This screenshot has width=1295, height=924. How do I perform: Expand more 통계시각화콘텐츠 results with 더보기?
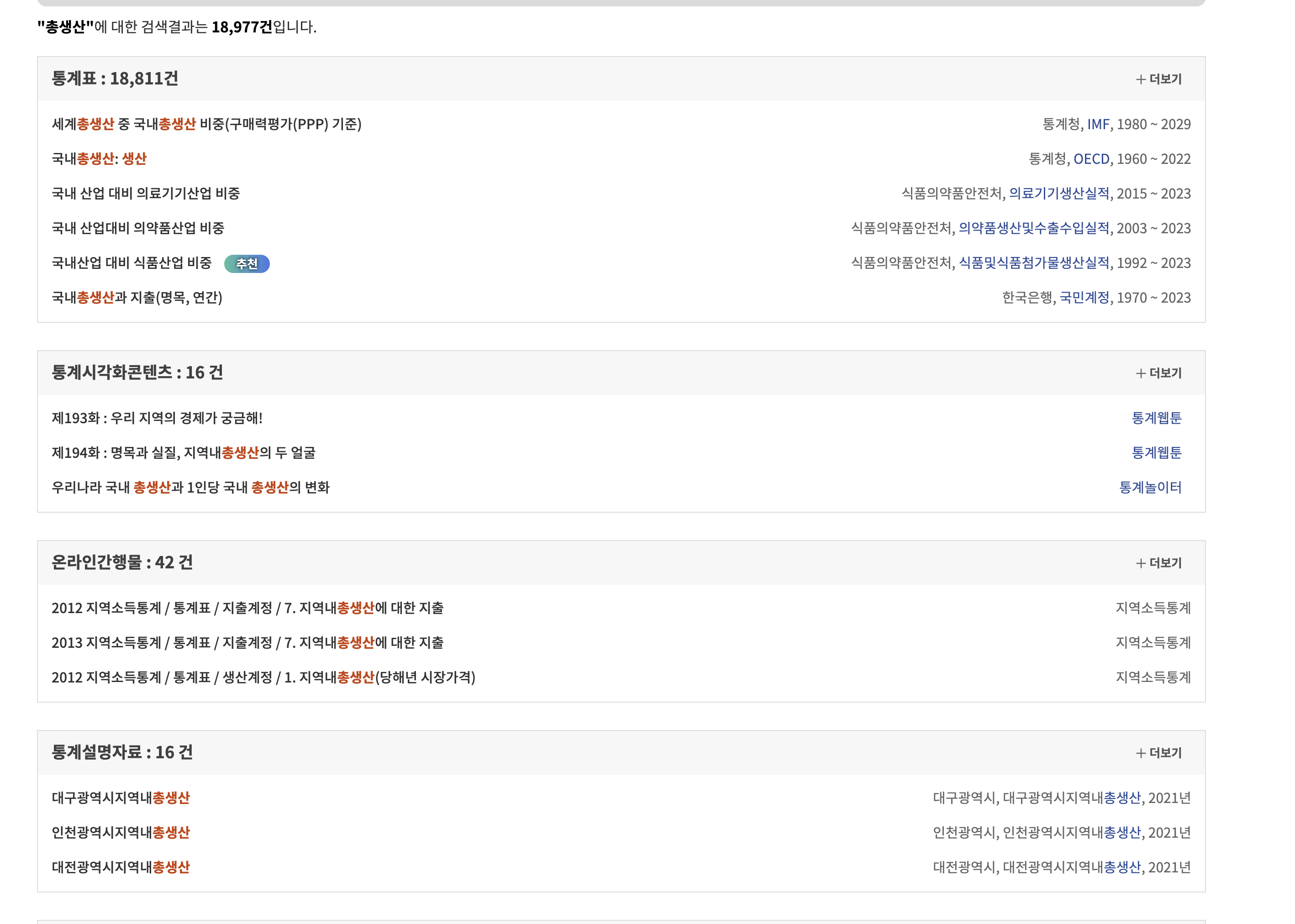coord(1158,373)
